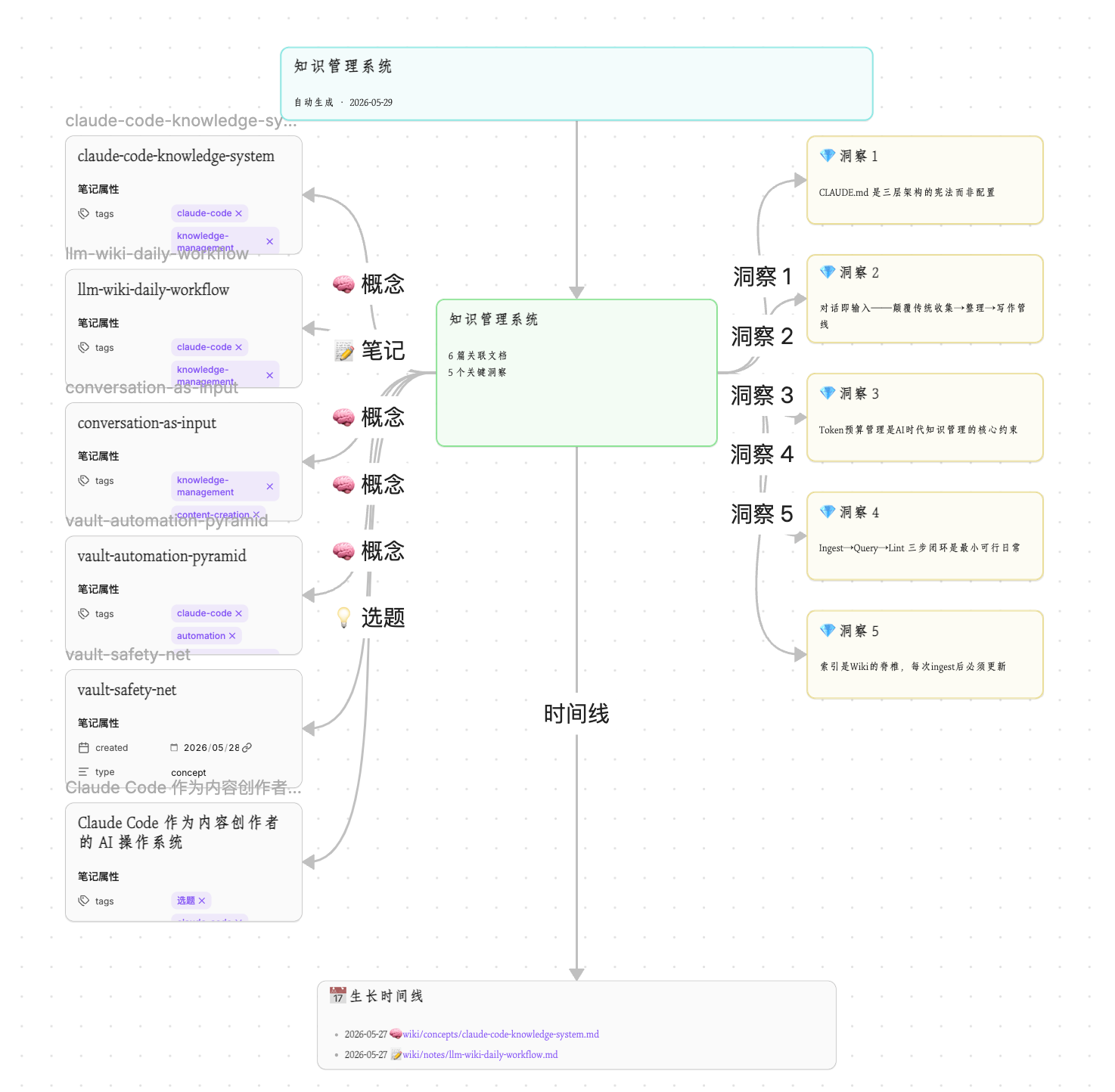Select the 选题 lightbulb edge label
This screenshot has height=1092, width=1115.
(371, 618)
